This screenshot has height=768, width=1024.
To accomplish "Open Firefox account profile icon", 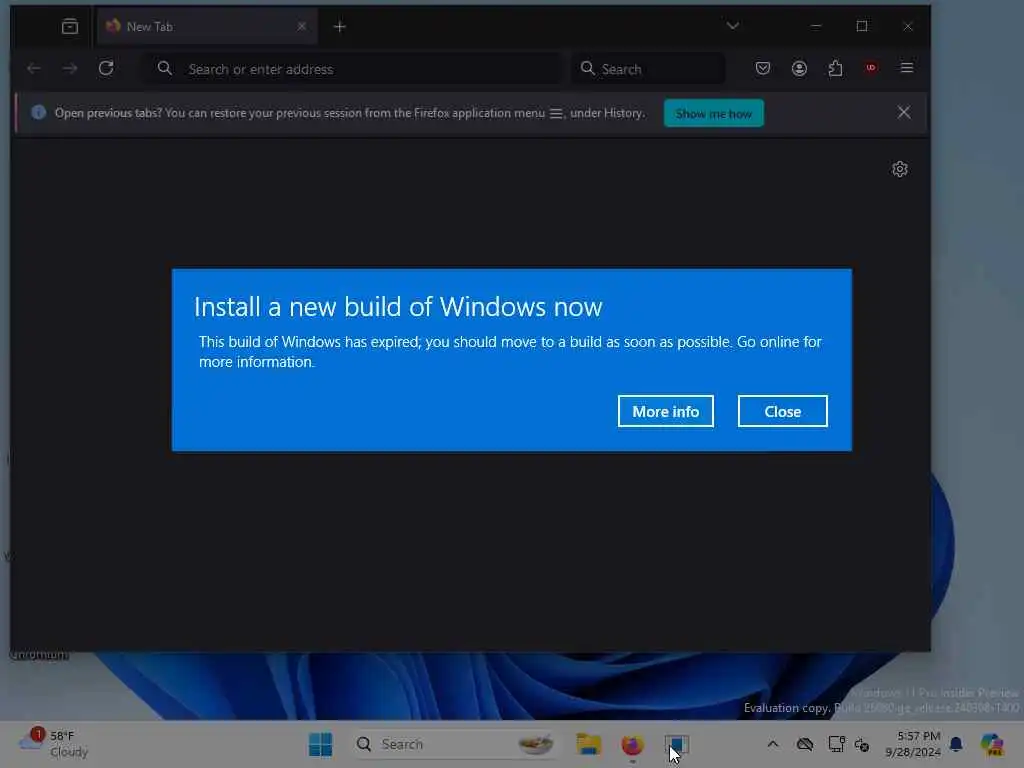I will (799, 68).
